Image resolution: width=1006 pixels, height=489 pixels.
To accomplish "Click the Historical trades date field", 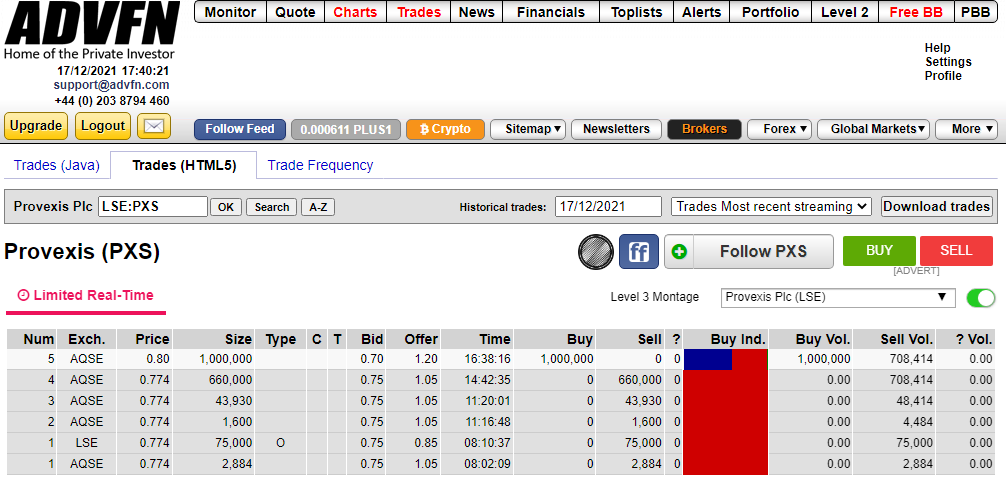I will click(x=608, y=207).
